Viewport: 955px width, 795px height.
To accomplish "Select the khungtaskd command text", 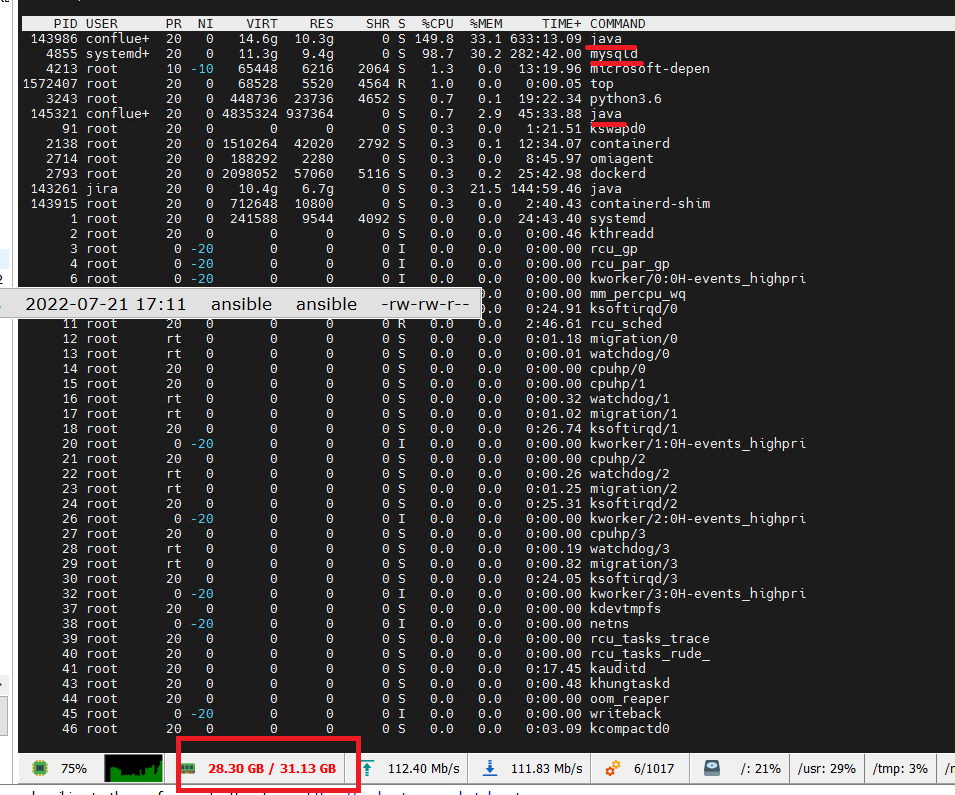I will (629, 684).
